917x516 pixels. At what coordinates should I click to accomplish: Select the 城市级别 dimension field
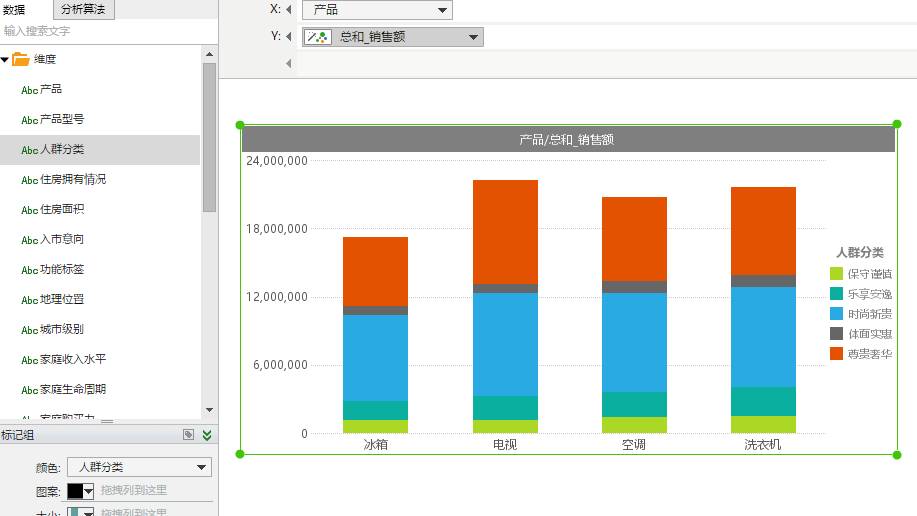pos(62,330)
